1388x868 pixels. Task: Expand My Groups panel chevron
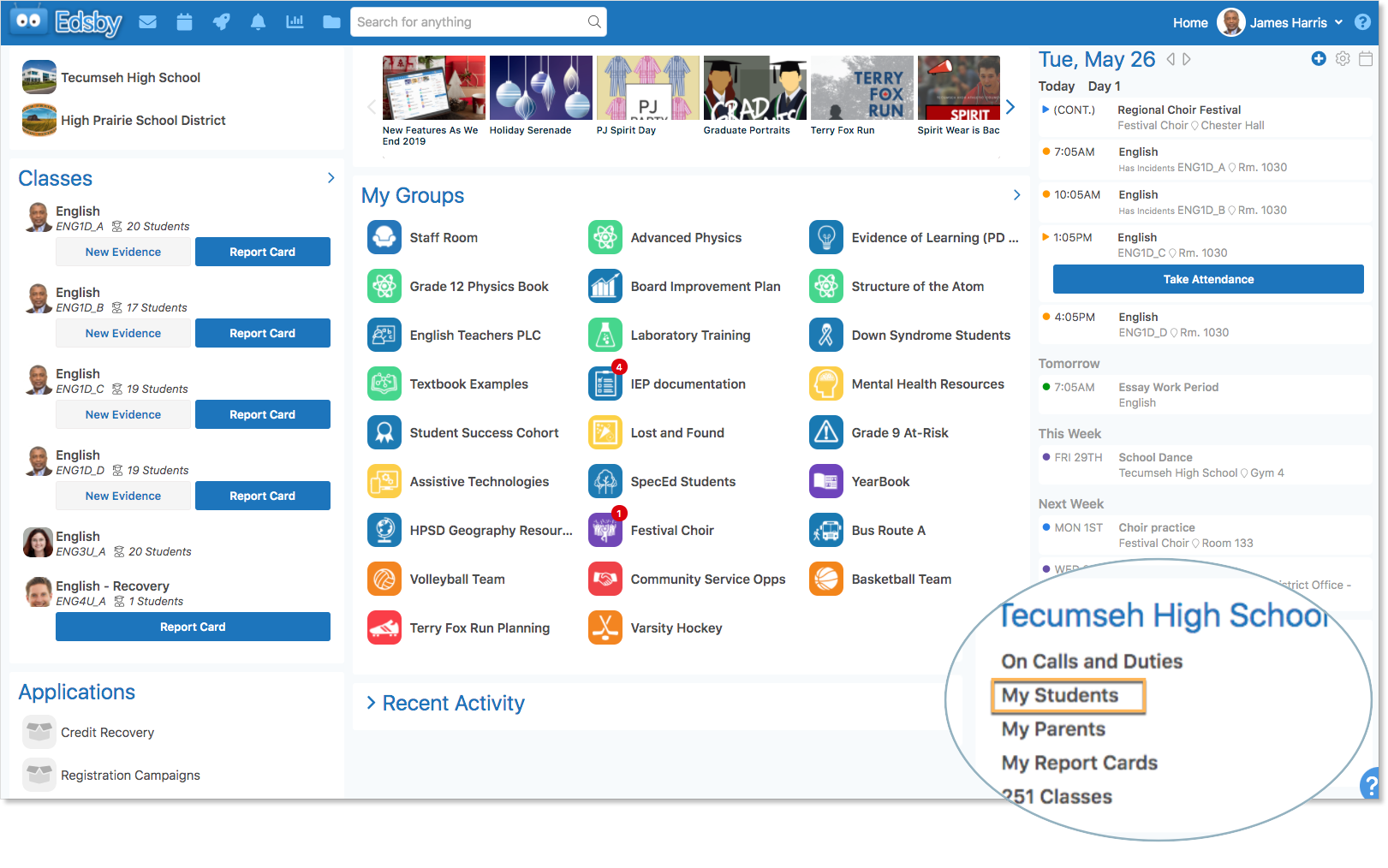coord(1016,195)
